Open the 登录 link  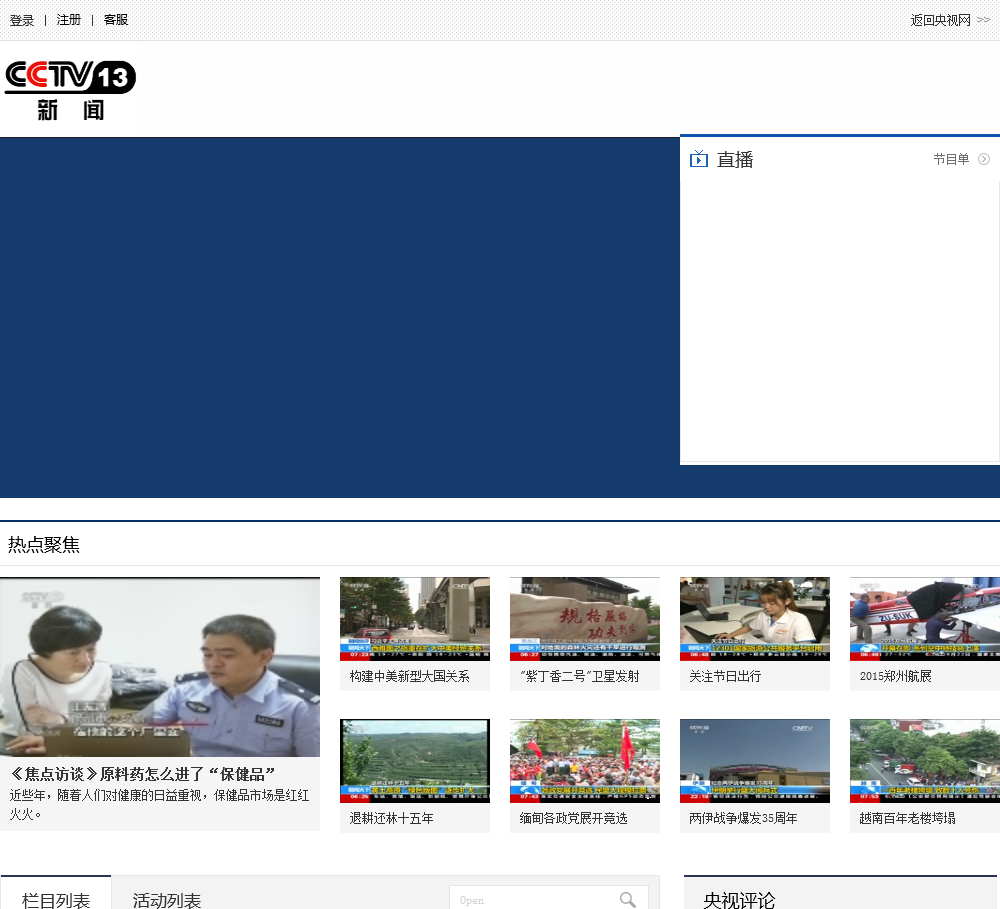pyautogui.click(x=22, y=20)
